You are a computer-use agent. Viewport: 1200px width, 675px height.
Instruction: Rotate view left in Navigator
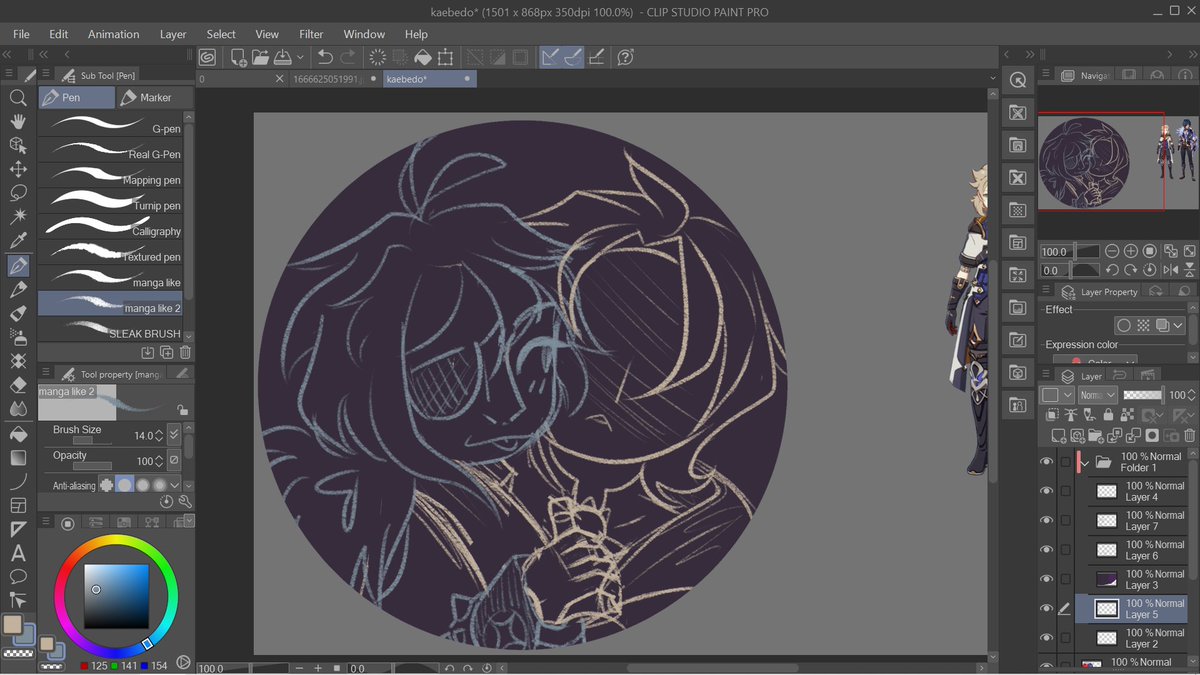click(x=1111, y=270)
